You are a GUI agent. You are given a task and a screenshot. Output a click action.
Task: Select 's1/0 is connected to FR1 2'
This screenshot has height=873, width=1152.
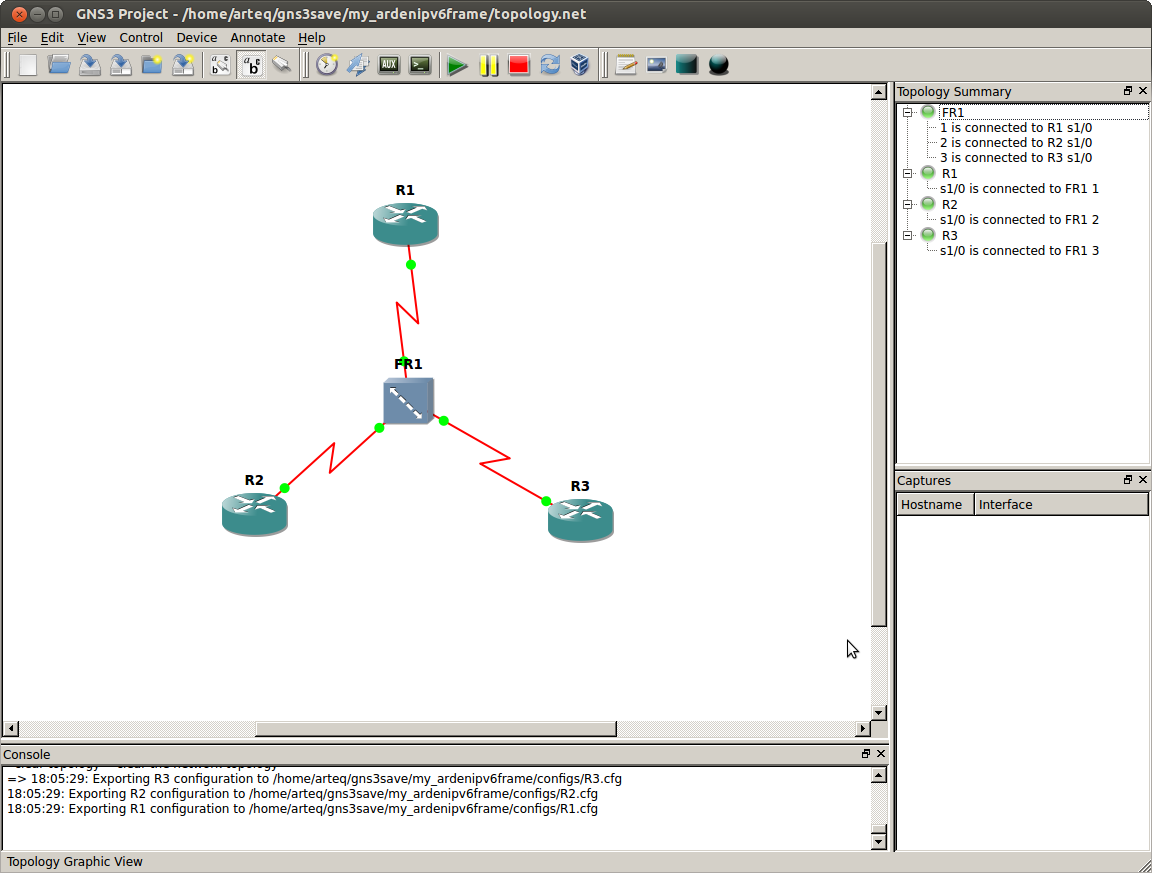(1020, 220)
